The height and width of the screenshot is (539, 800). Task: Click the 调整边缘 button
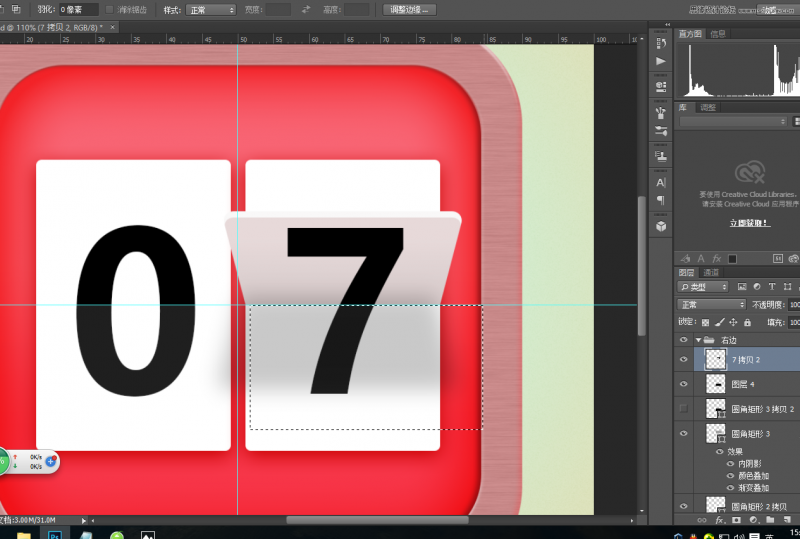coord(409,9)
